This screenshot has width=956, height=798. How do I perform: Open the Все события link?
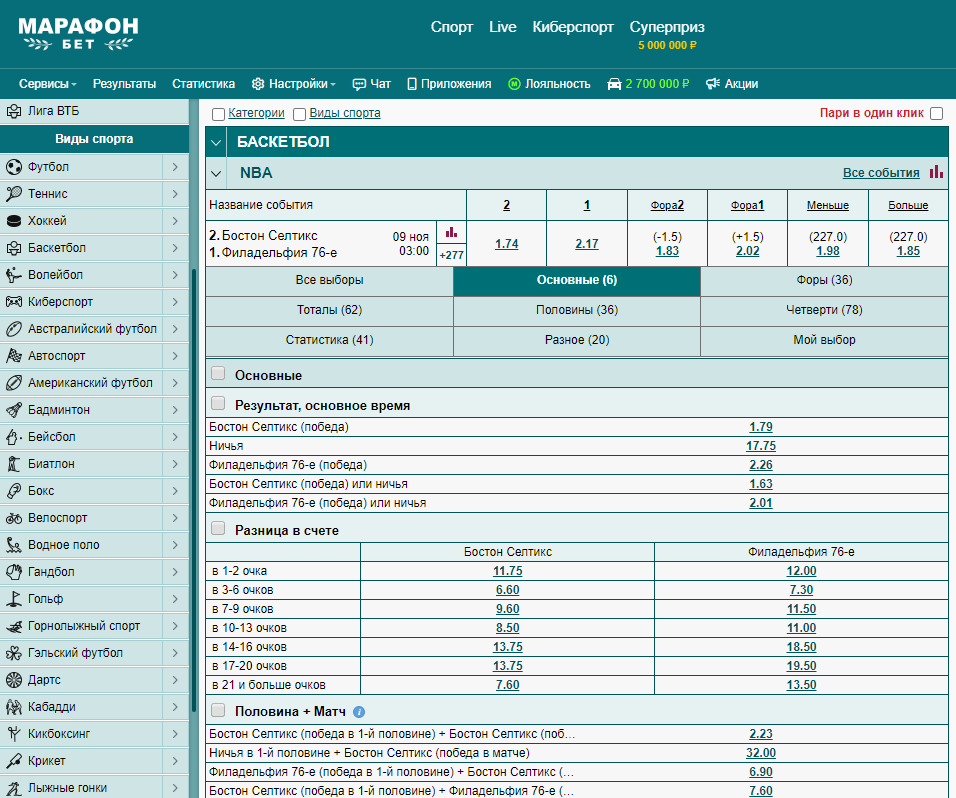pyautogui.click(x=881, y=173)
